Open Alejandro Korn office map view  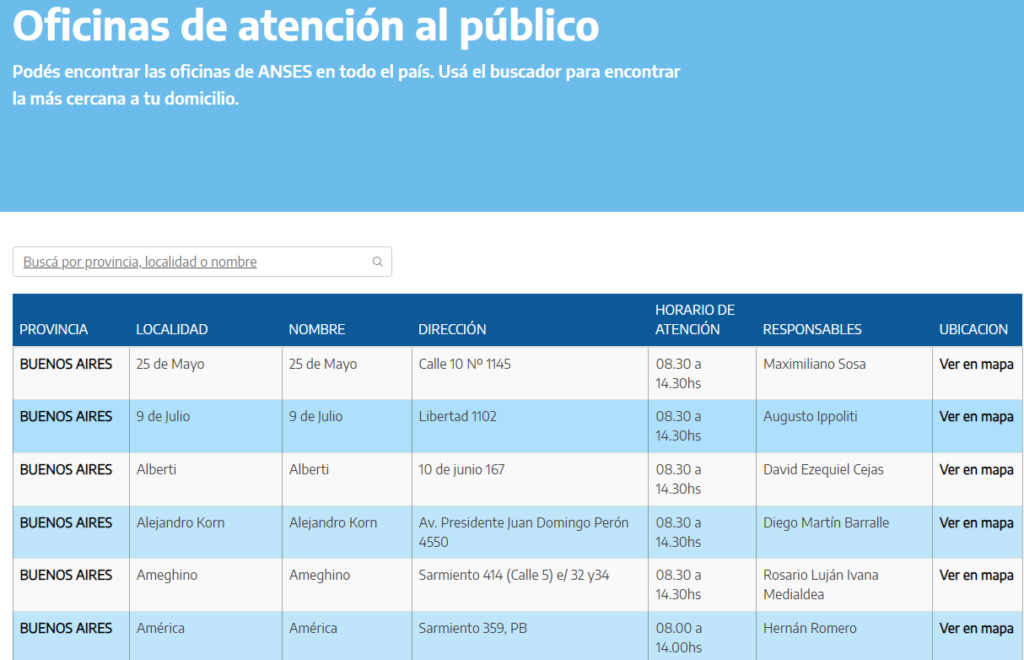point(976,522)
